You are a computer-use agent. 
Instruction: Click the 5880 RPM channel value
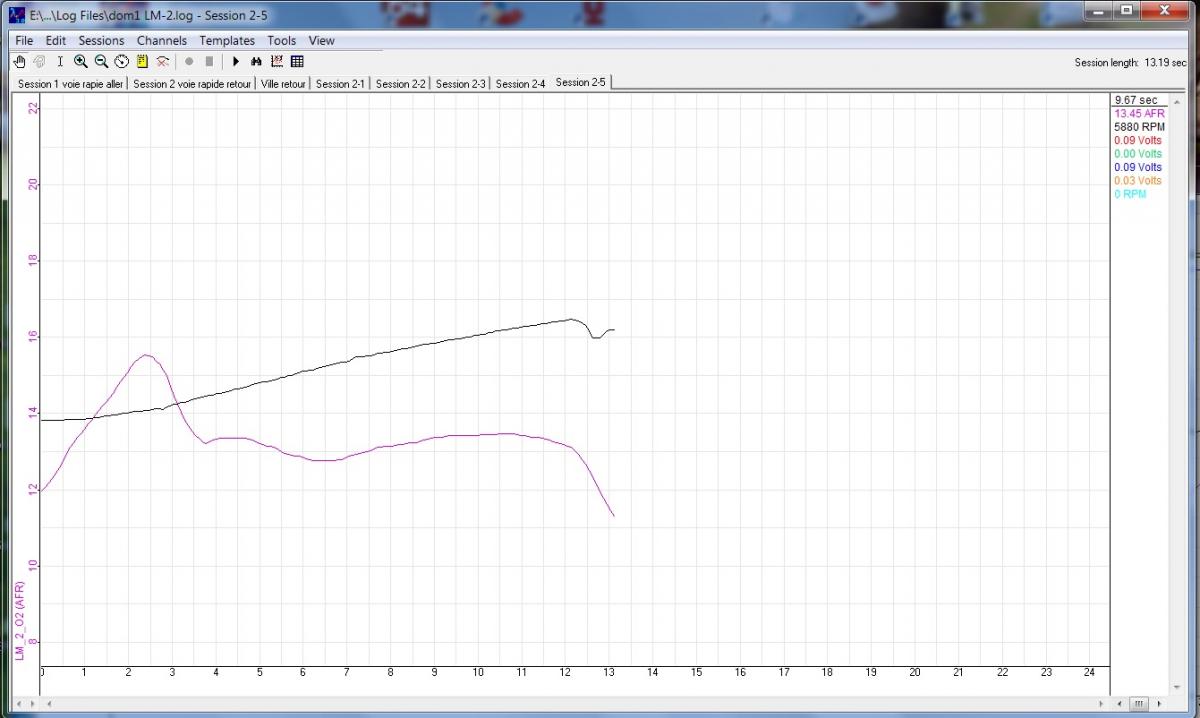pyautogui.click(x=1139, y=127)
